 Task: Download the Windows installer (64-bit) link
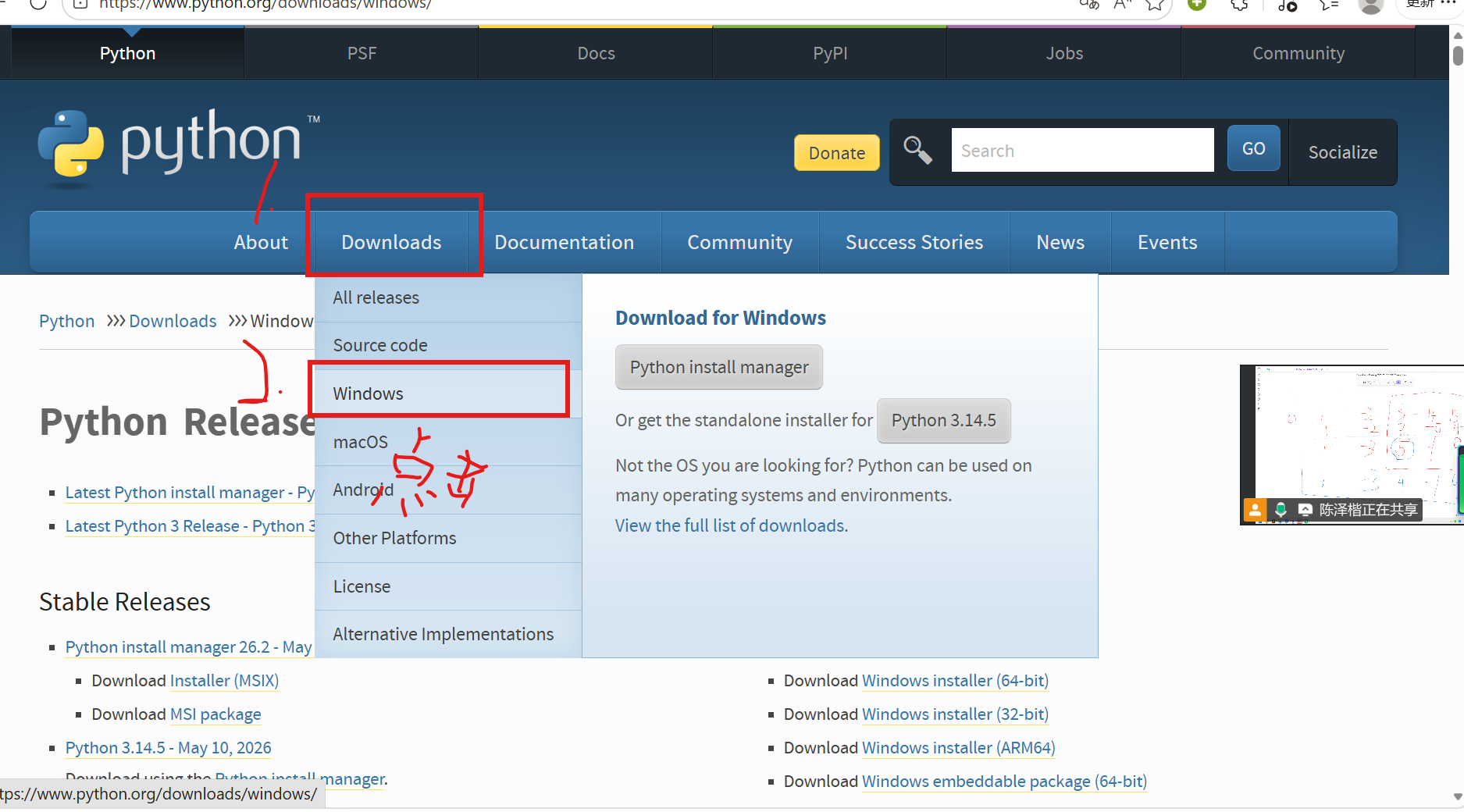pyautogui.click(x=955, y=681)
